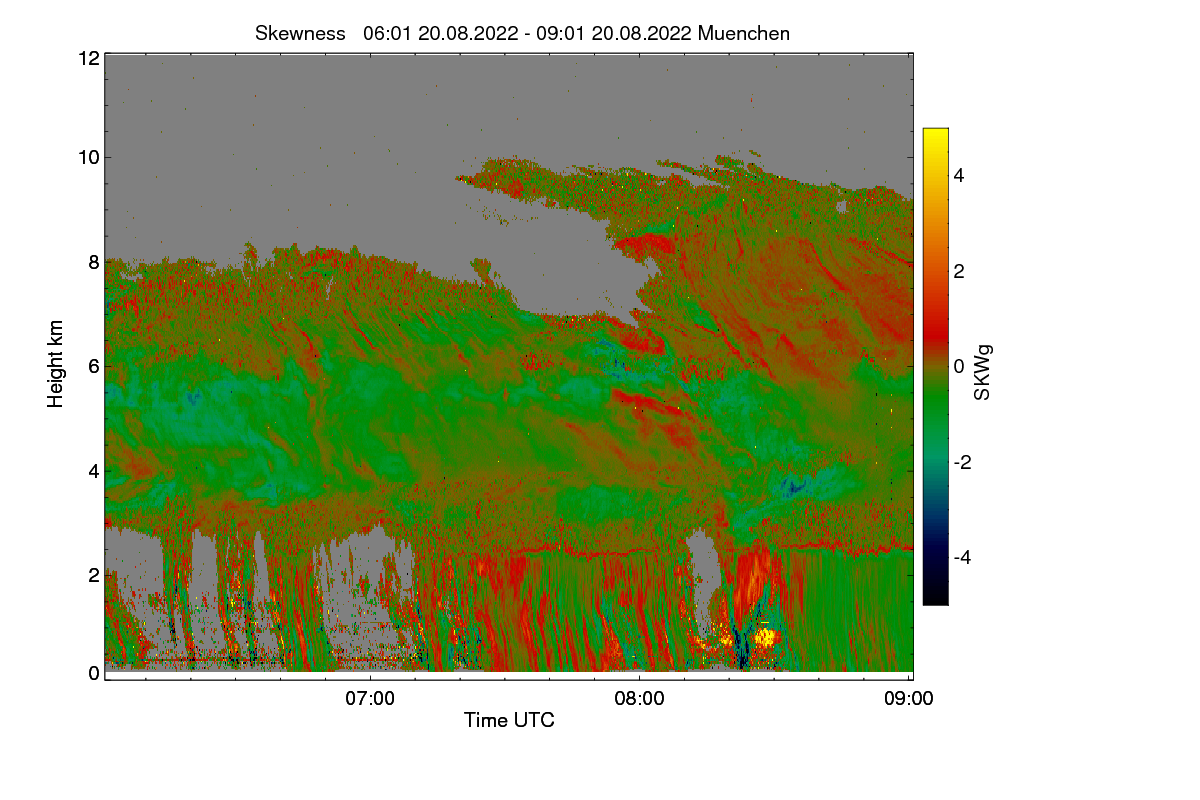1200x800 pixels.
Task: Click the colorbar value -2
Action: [x=963, y=462]
